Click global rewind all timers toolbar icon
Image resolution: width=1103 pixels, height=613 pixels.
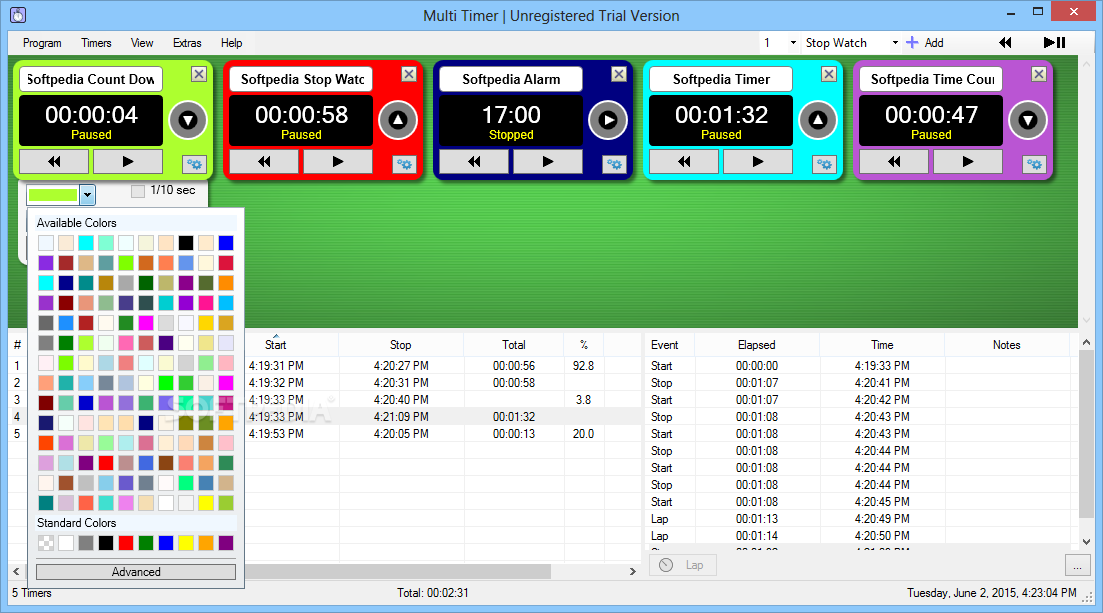pos(1005,43)
